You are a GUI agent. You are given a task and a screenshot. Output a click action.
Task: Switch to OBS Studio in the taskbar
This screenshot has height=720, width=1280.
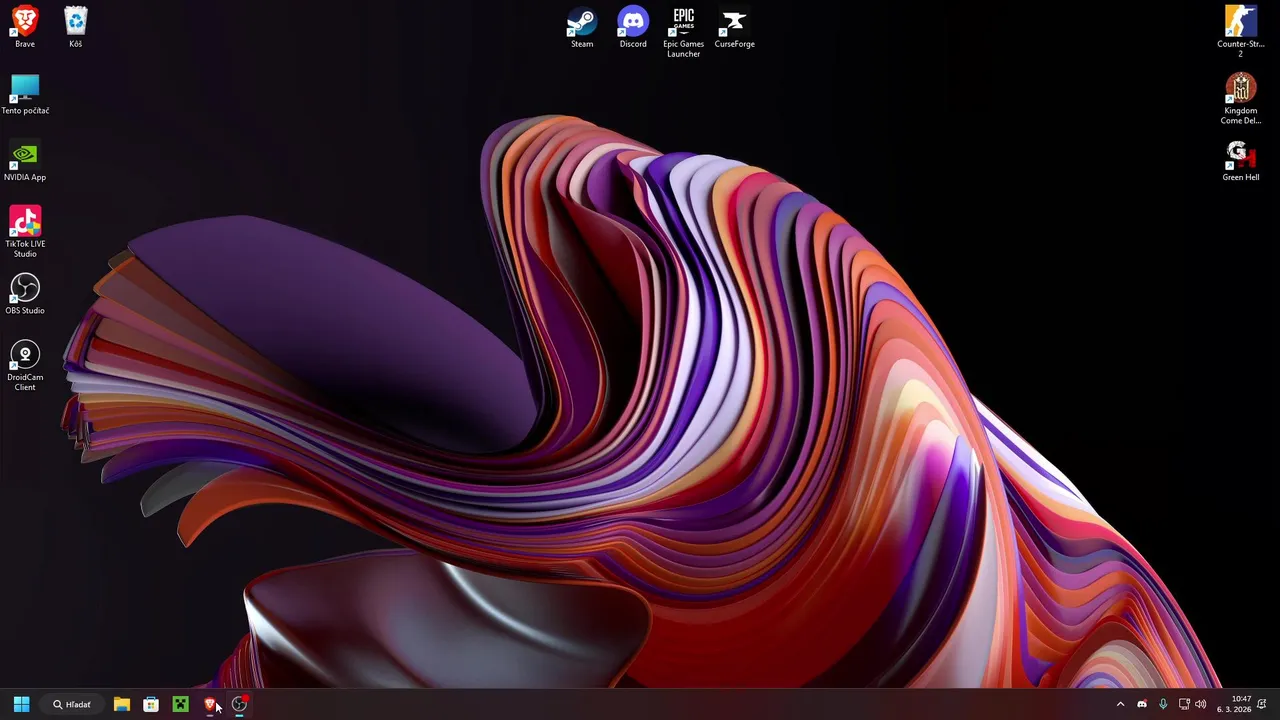[x=239, y=705]
